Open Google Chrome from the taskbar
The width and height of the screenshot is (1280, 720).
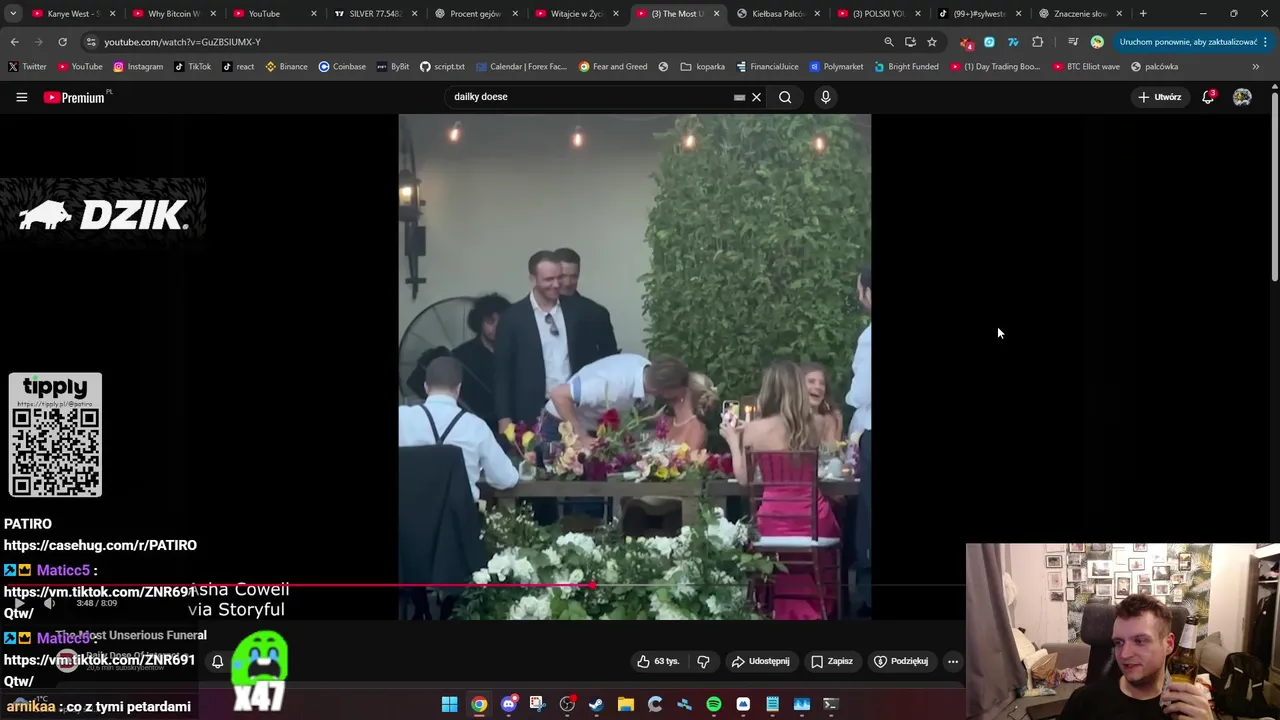pos(479,704)
